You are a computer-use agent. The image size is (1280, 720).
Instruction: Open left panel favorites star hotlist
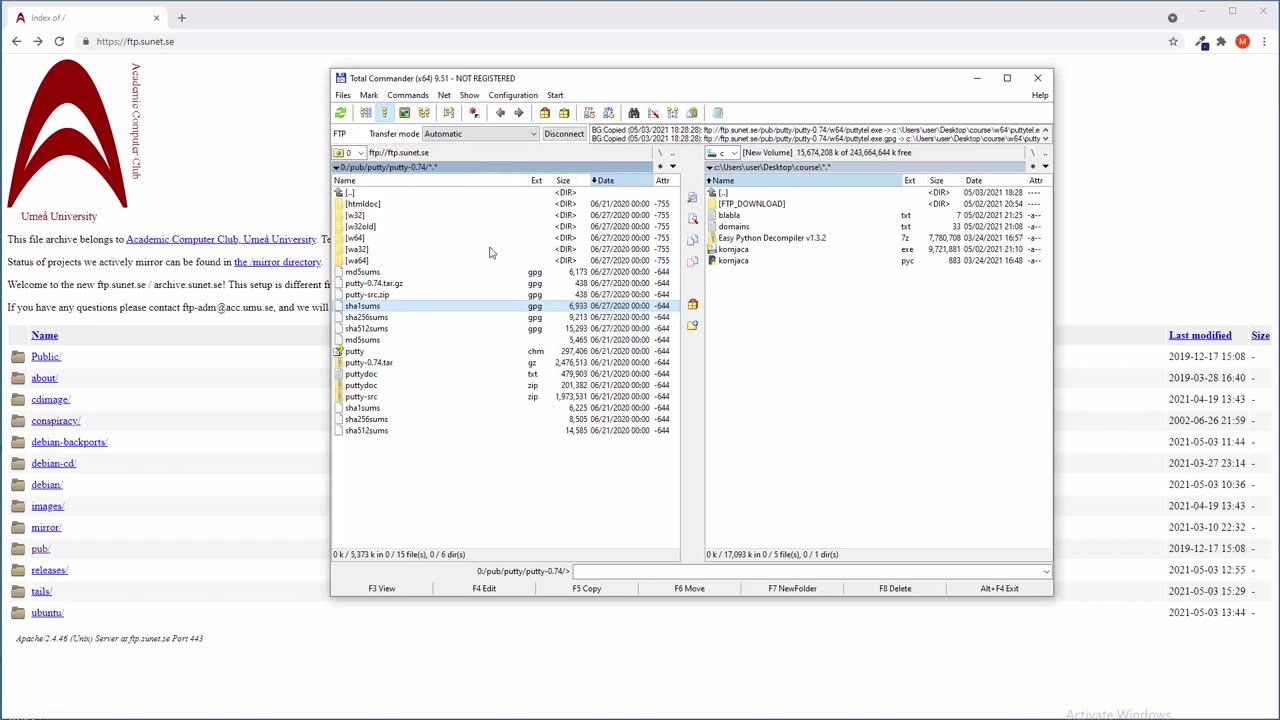659,166
